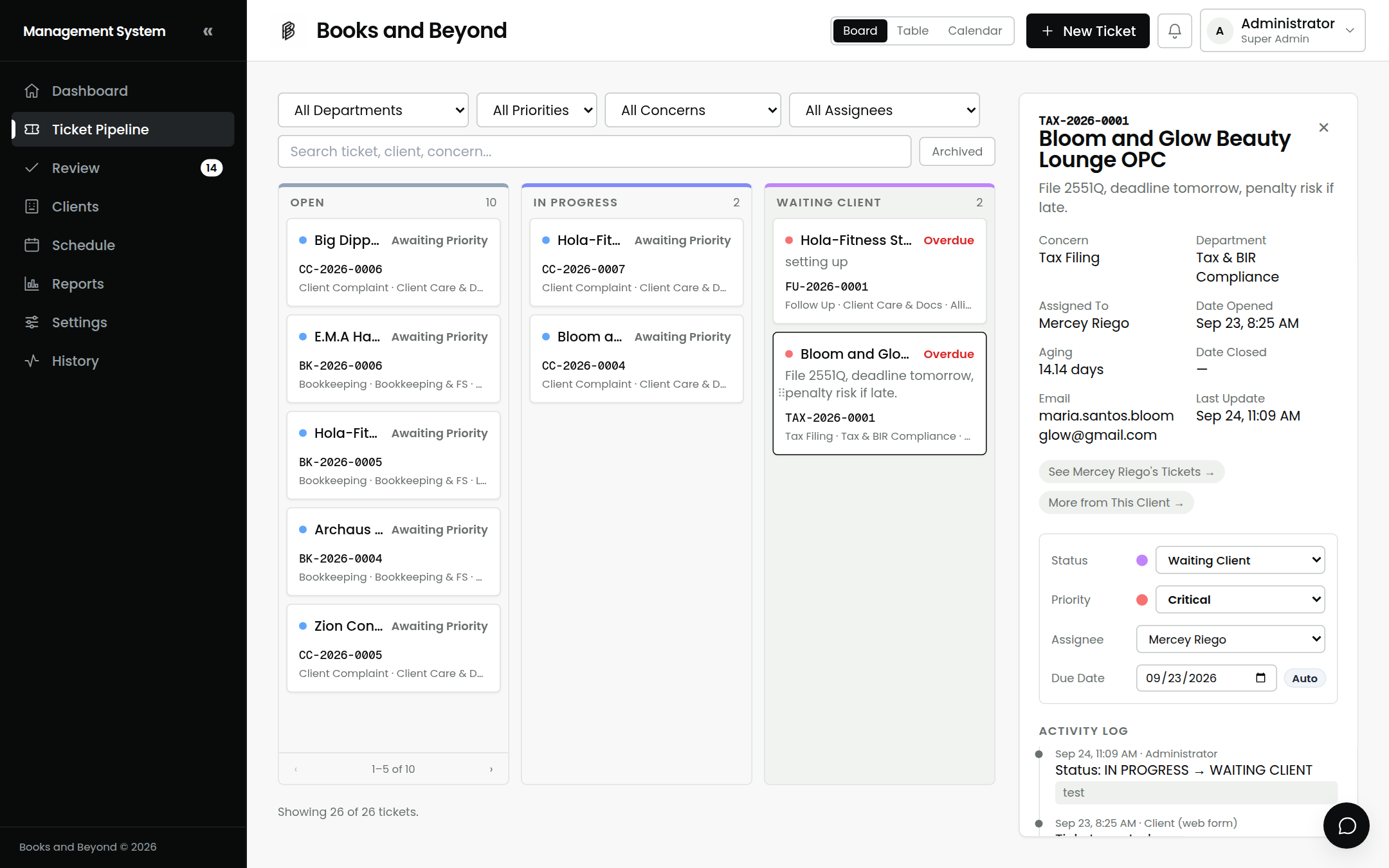Open ticket card CC-2026-0006 Big Dipp
Image resolution: width=1389 pixels, height=868 pixels.
(x=393, y=262)
